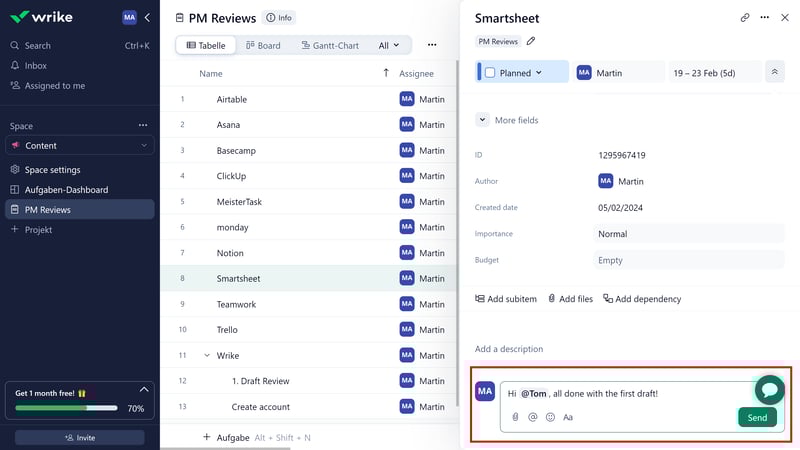Click Add a description area
Screen dimensions: 800x450
509,349
